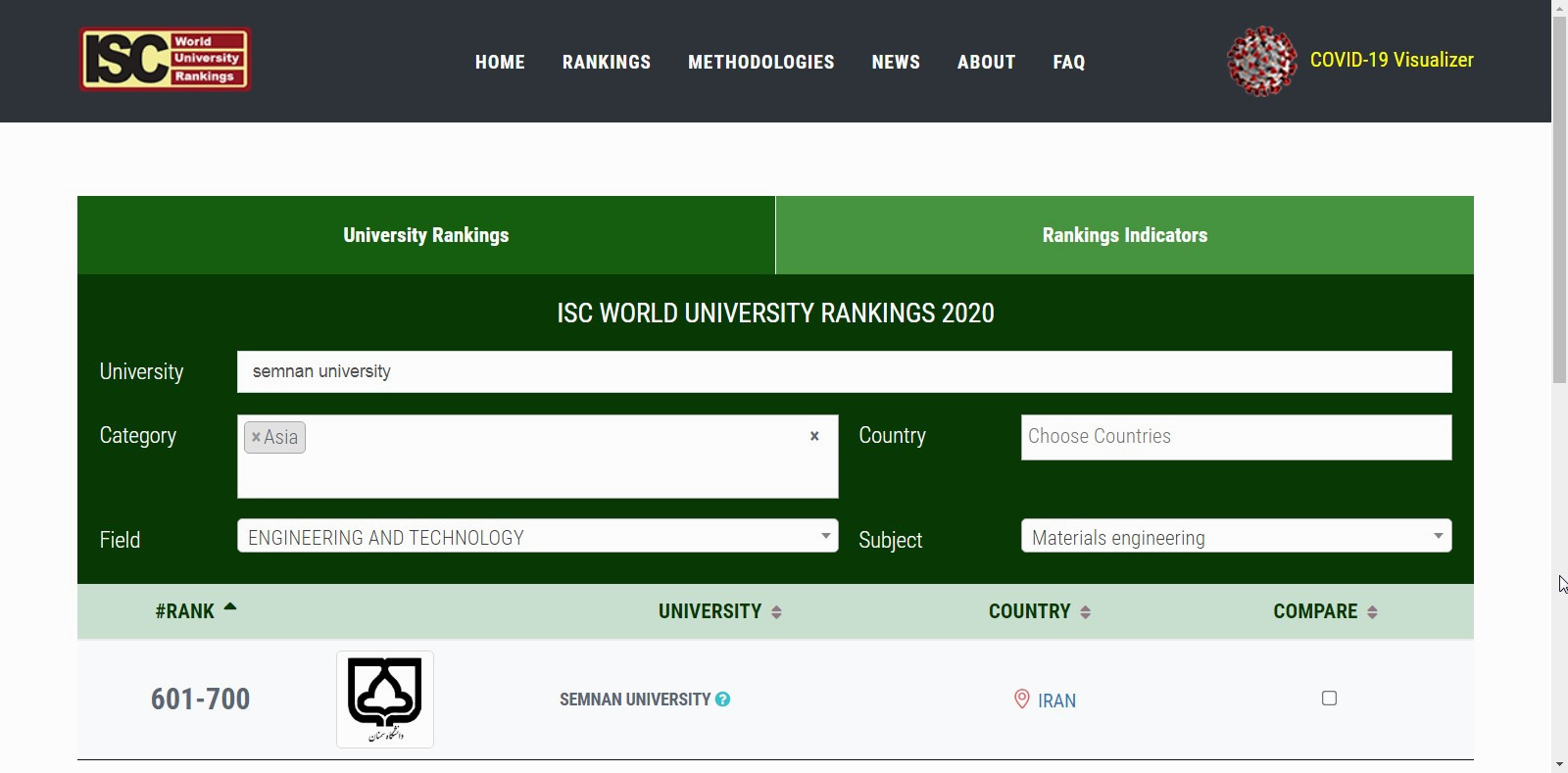This screenshot has width=1568, height=773.
Task: Sort by the COUNTRY column
Action: point(1040,611)
